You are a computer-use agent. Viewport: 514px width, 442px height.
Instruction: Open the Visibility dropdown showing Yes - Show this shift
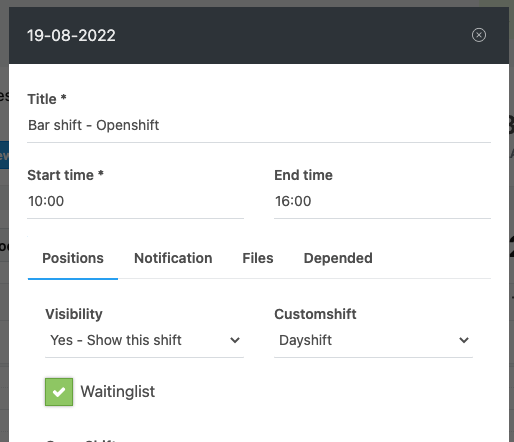coord(144,340)
